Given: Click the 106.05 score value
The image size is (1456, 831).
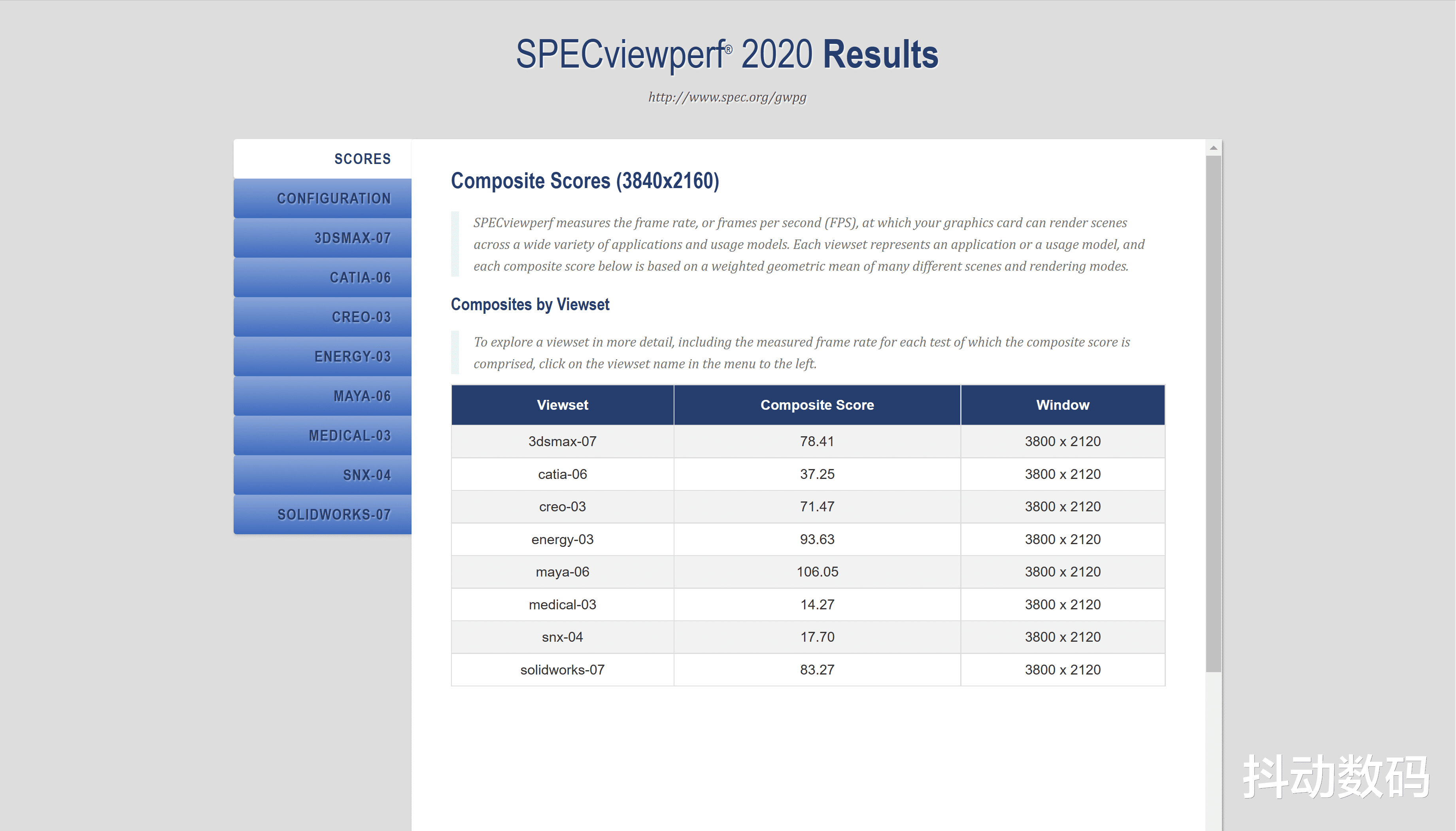Looking at the screenshot, I should [x=817, y=572].
